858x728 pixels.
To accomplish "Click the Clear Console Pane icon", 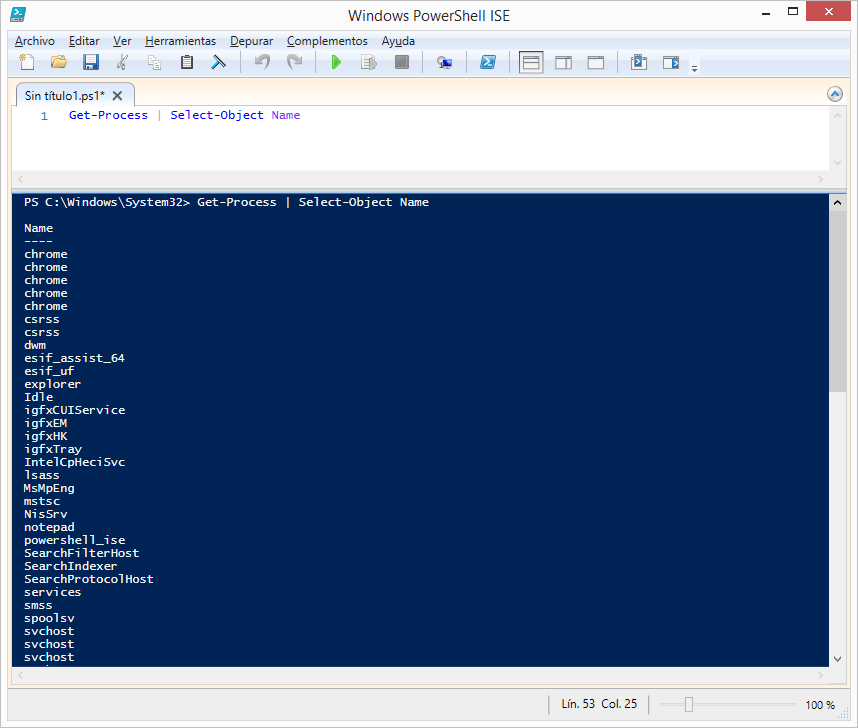I will pyautogui.click(x=220, y=62).
